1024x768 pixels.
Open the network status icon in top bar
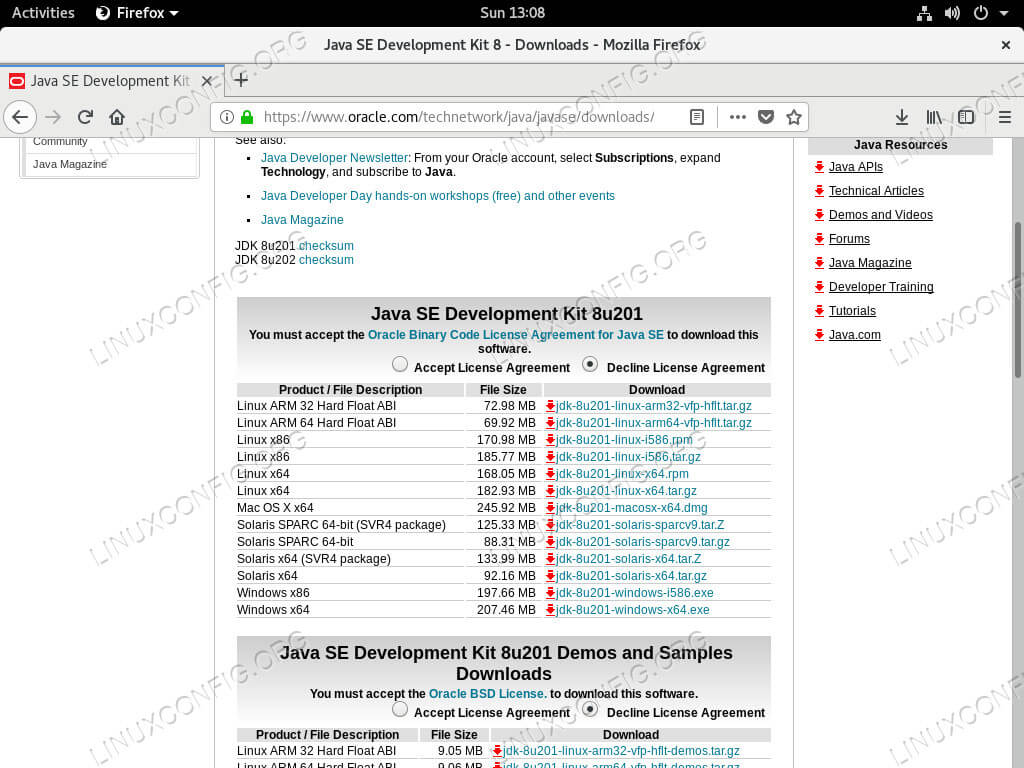[924, 13]
